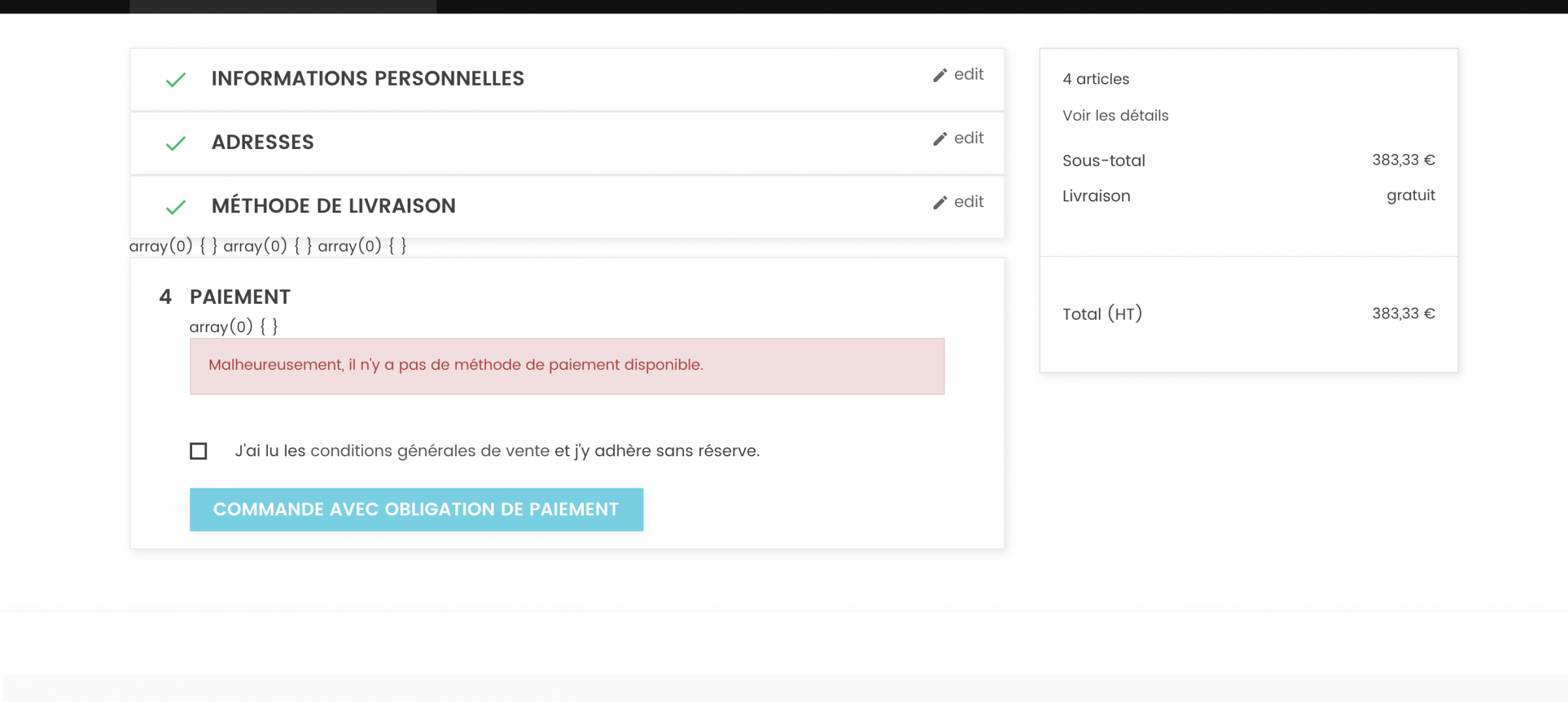This screenshot has width=1568, height=702.
Task: Click the pencil icon beside Informations Personnelles
Action: (x=939, y=75)
